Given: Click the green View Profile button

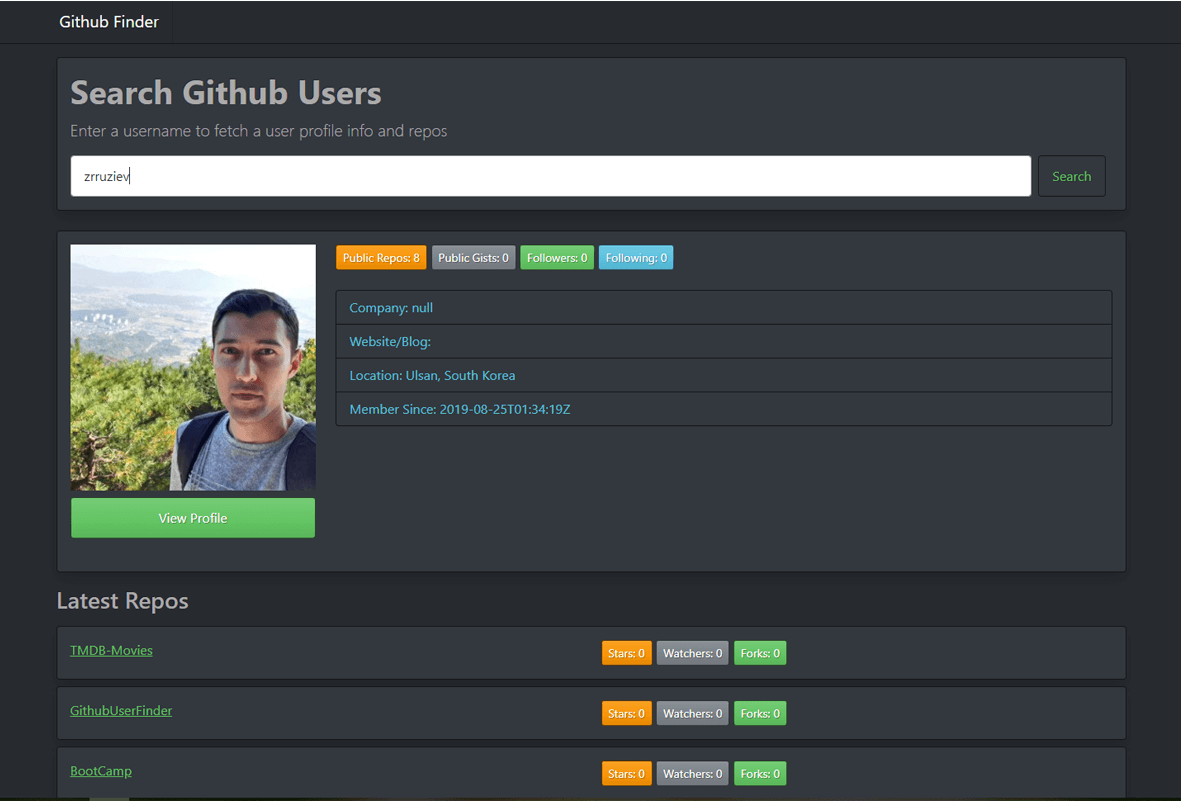Looking at the screenshot, I should 193,518.
